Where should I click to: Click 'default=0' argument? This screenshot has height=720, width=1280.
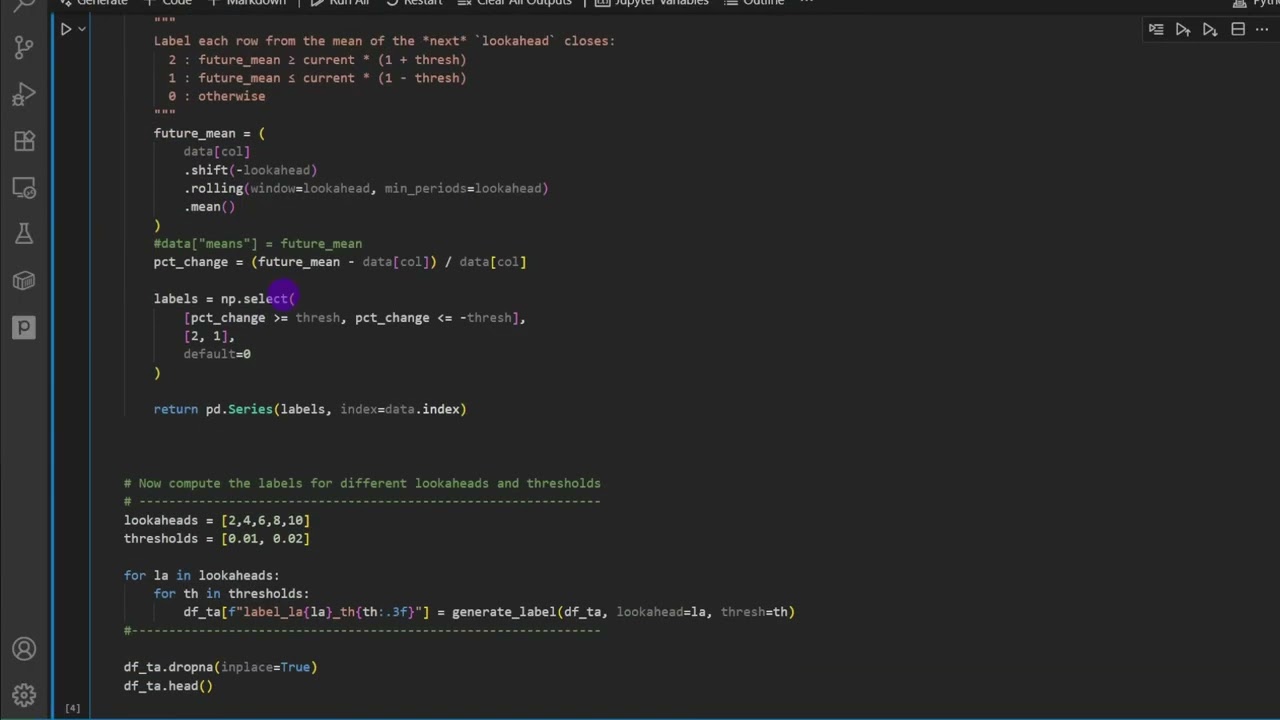[217, 354]
